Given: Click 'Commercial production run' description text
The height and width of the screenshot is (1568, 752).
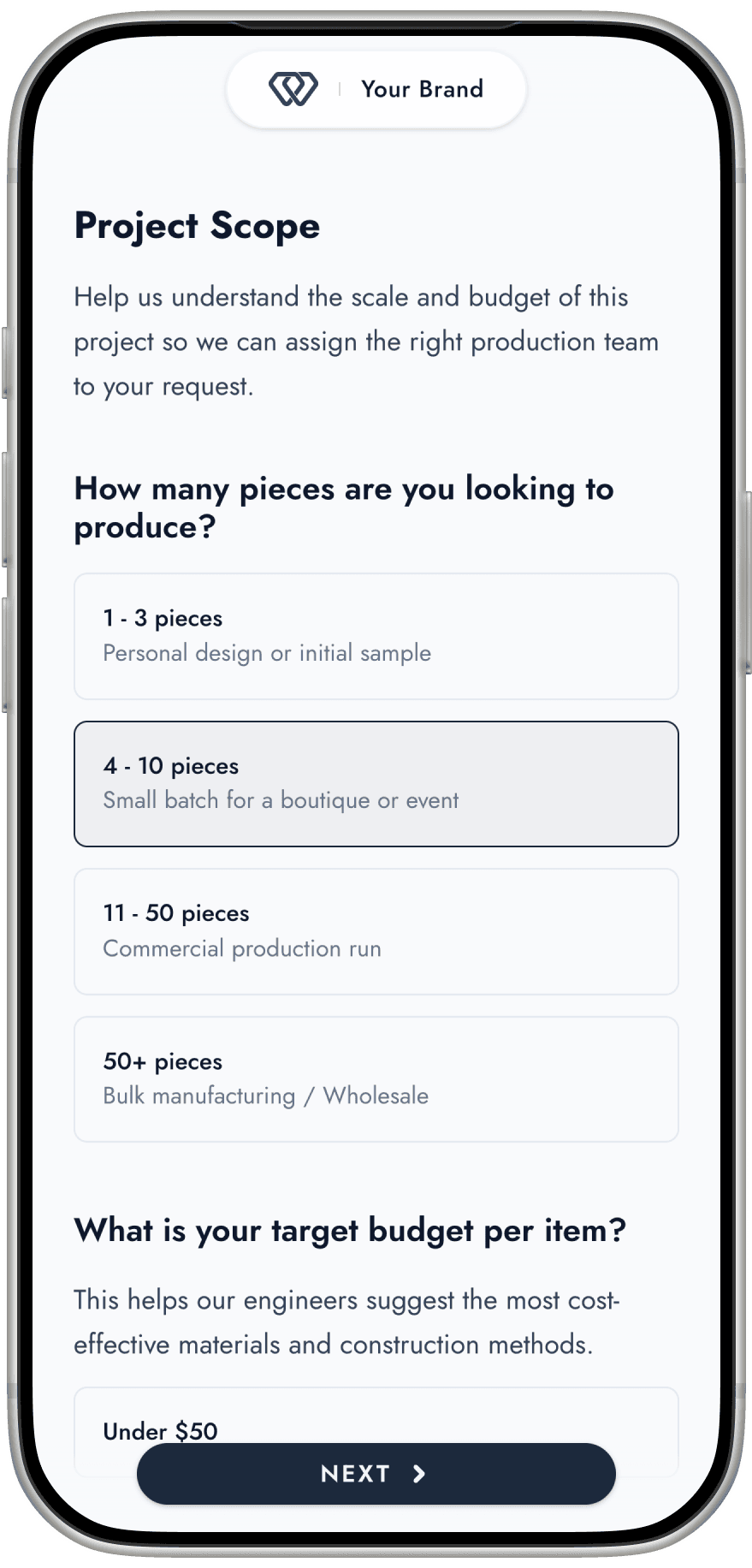Looking at the screenshot, I should tap(242, 948).
